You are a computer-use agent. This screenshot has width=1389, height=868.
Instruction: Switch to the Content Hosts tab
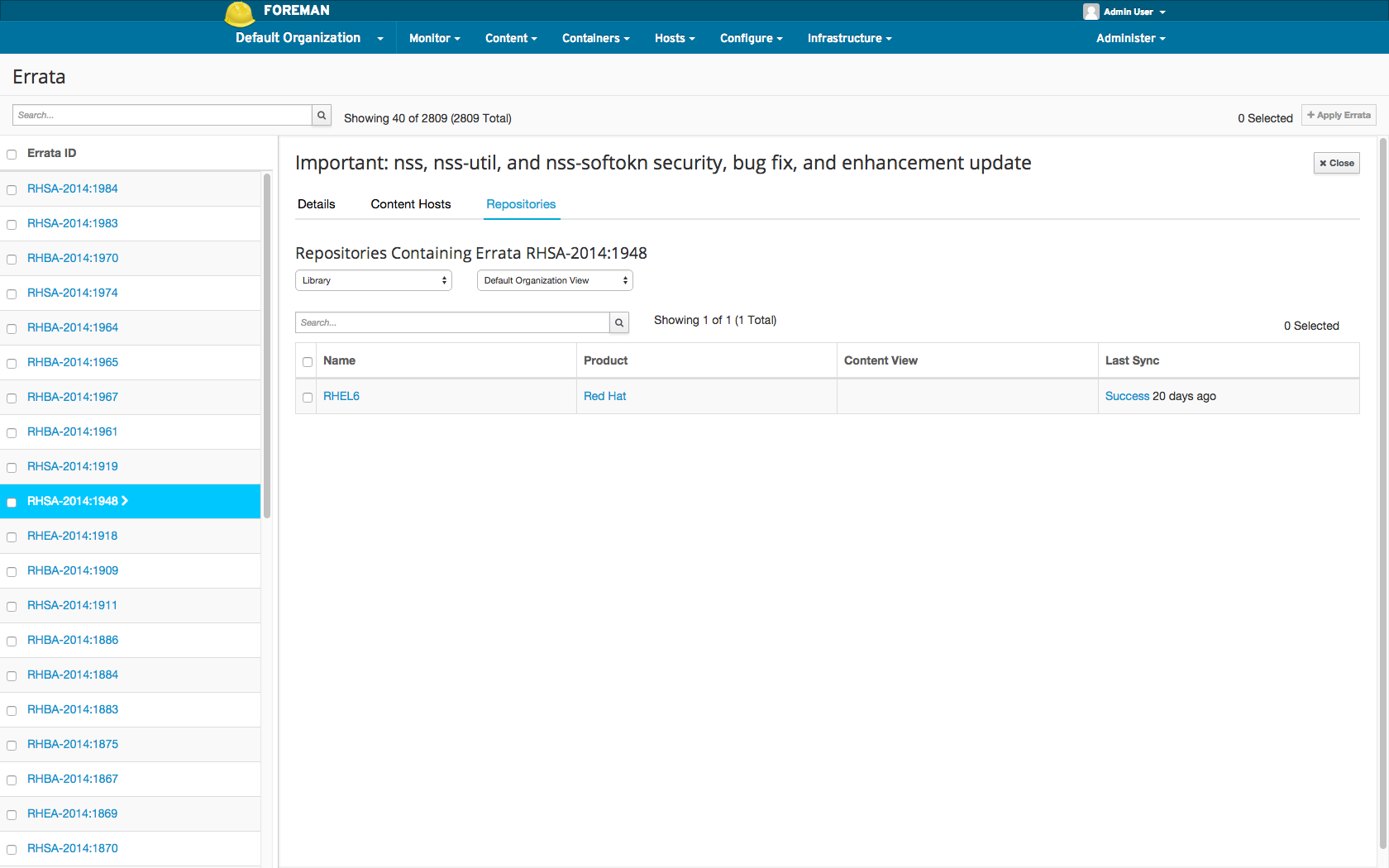coord(410,204)
